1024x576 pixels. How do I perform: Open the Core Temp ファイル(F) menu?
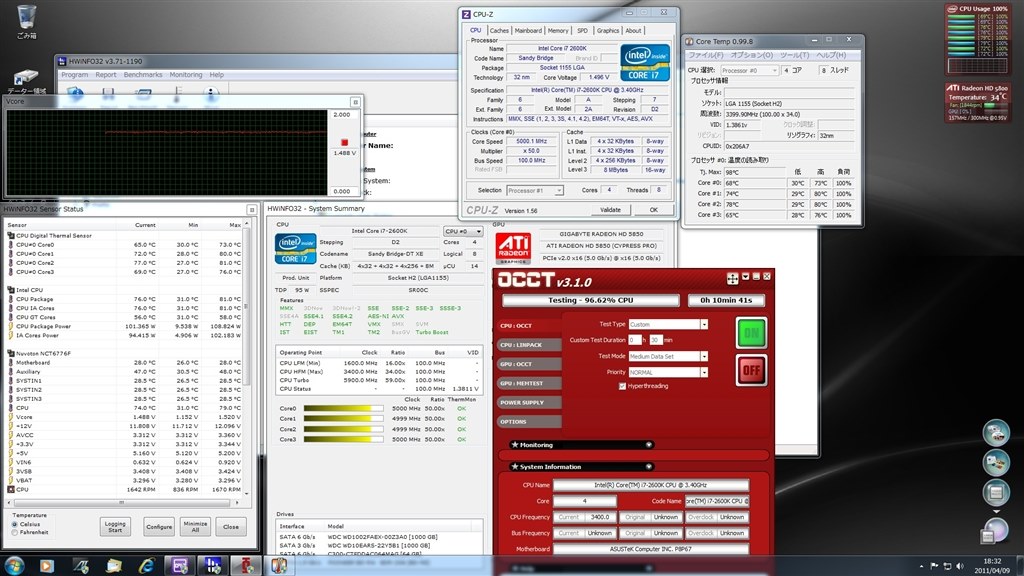pyautogui.click(x=705, y=56)
